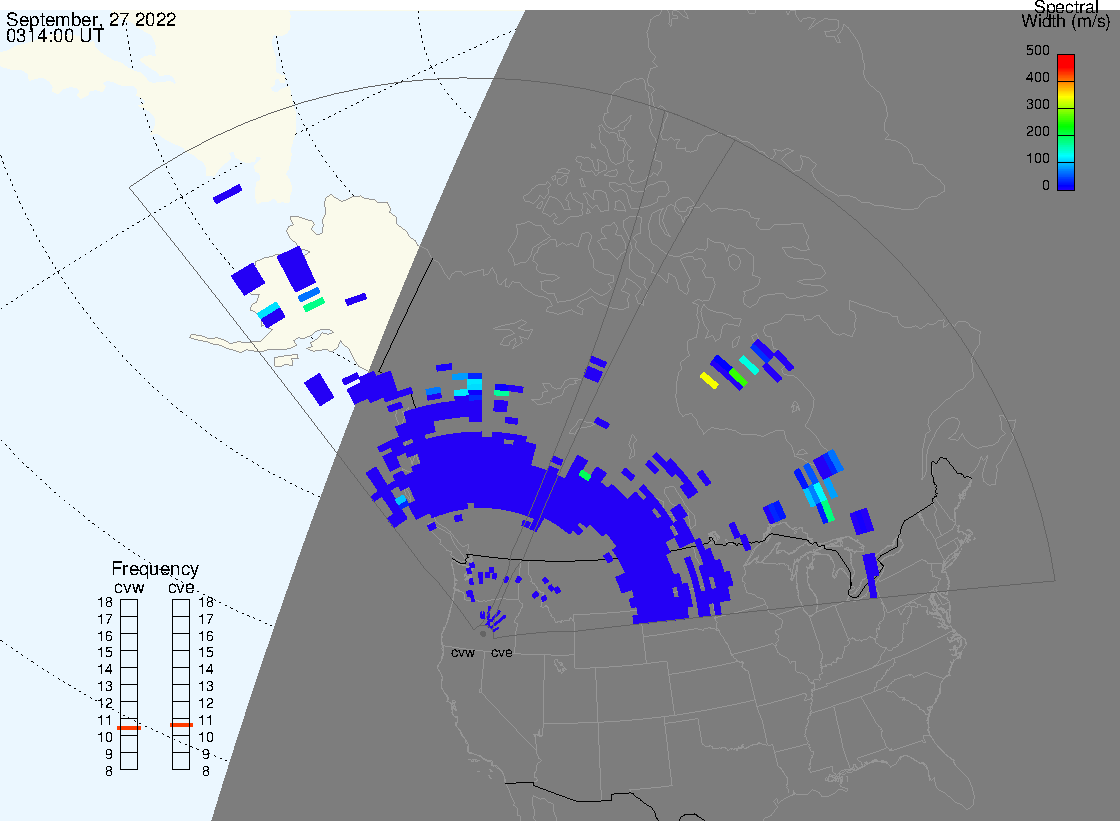This screenshot has width=1120, height=821.
Task: Click the Frequency legend heading
Action: coord(155,569)
